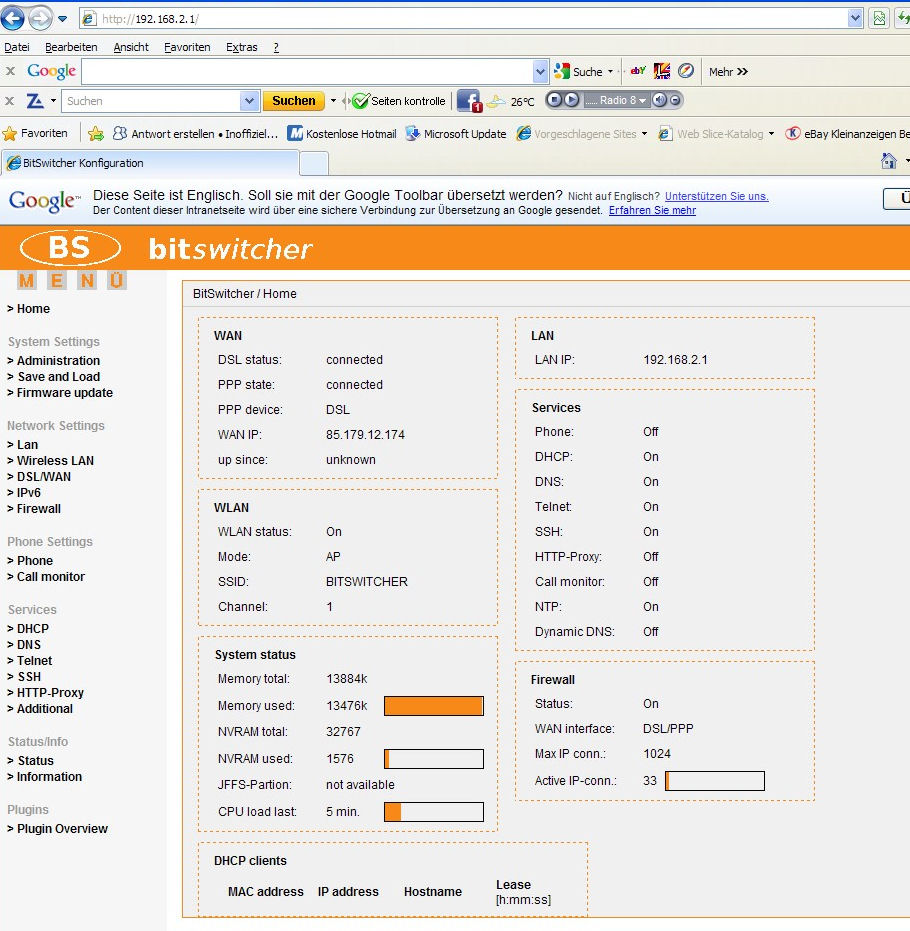This screenshot has width=910, height=931.
Task: Expand the address bar dropdown
Action: (855, 18)
